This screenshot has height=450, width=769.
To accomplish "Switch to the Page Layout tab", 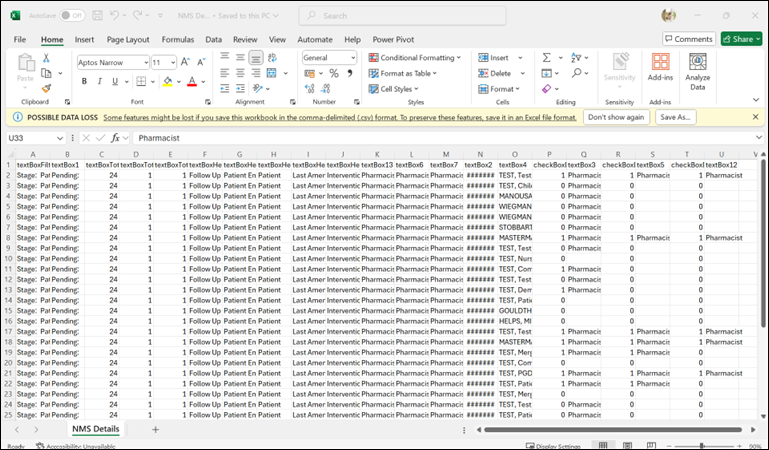I will pos(128,40).
